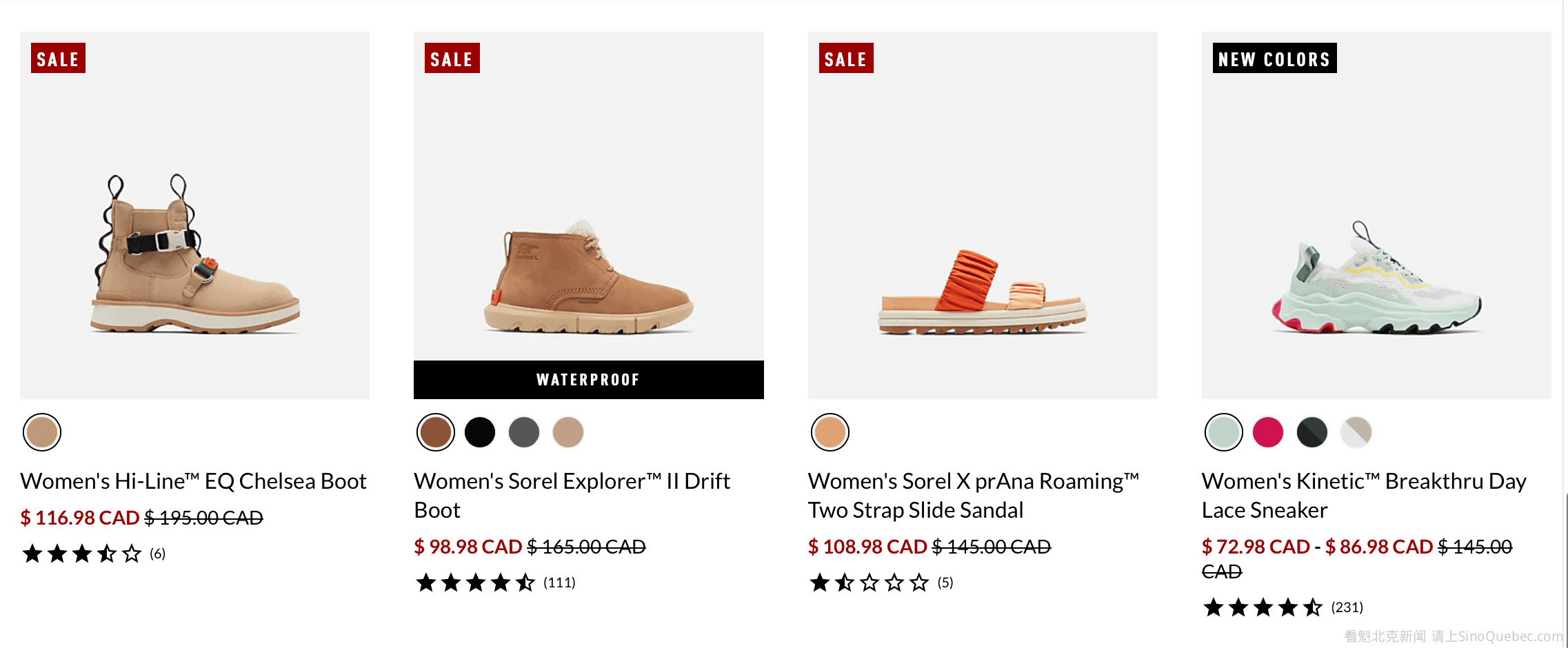The height and width of the screenshot is (648, 1568).
Task: Select the black Kinetic Breakthru sneaker swatch
Action: point(1312,432)
